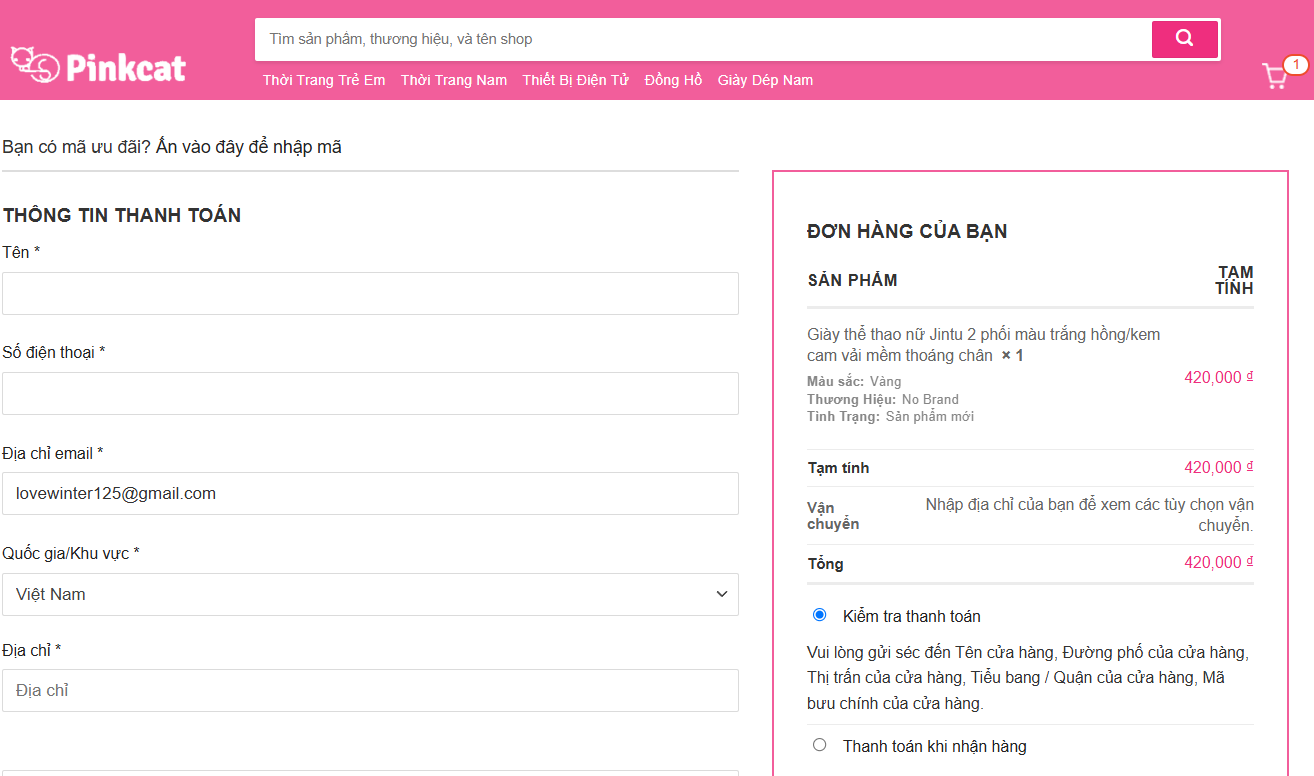Screen dimensions: 1314x776
Task: Open the Thời Trang Nam category
Action: click(x=454, y=80)
